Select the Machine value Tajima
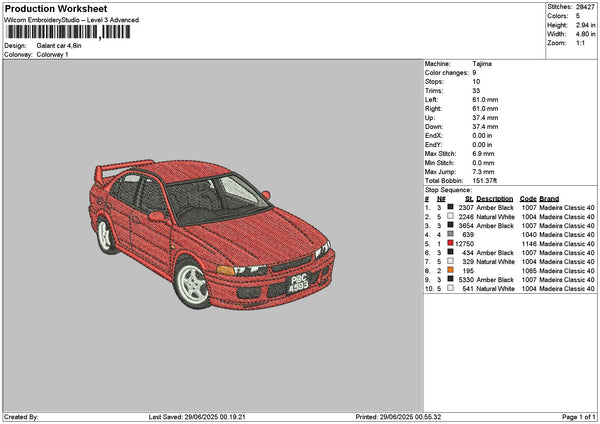This screenshot has height=424, width=600. [x=482, y=63]
